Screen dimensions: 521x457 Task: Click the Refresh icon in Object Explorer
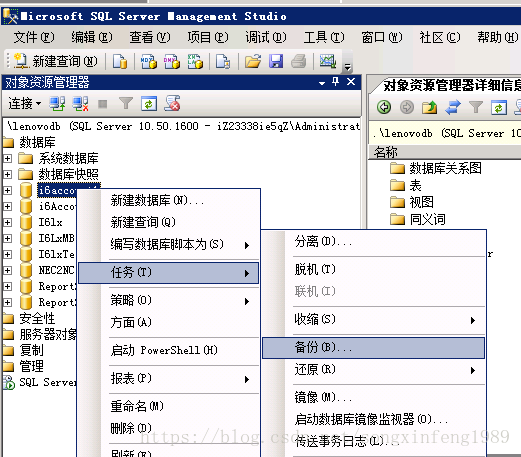click(149, 104)
